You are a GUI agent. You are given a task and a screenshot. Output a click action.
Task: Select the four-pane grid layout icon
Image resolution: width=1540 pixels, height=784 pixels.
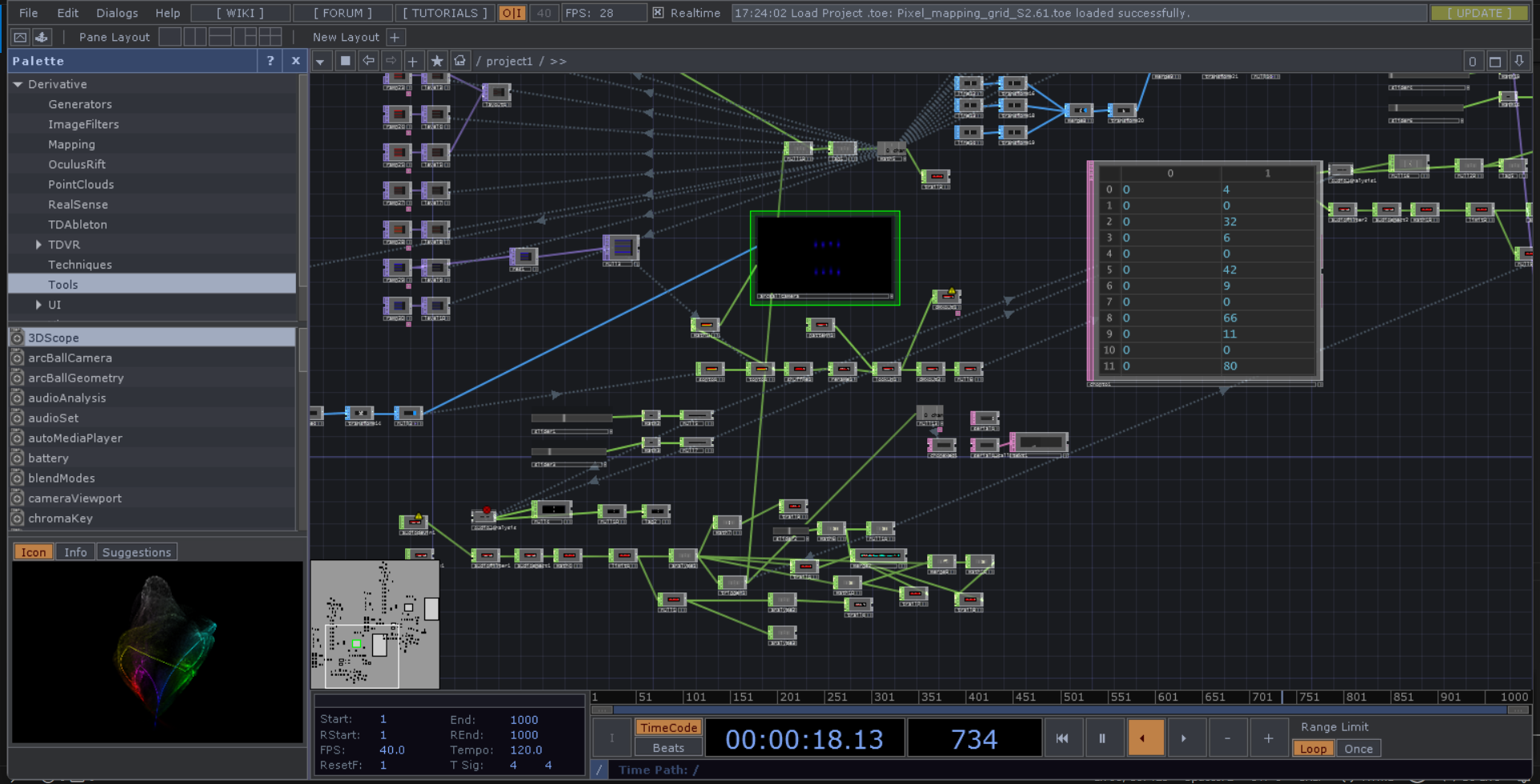click(x=270, y=37)
